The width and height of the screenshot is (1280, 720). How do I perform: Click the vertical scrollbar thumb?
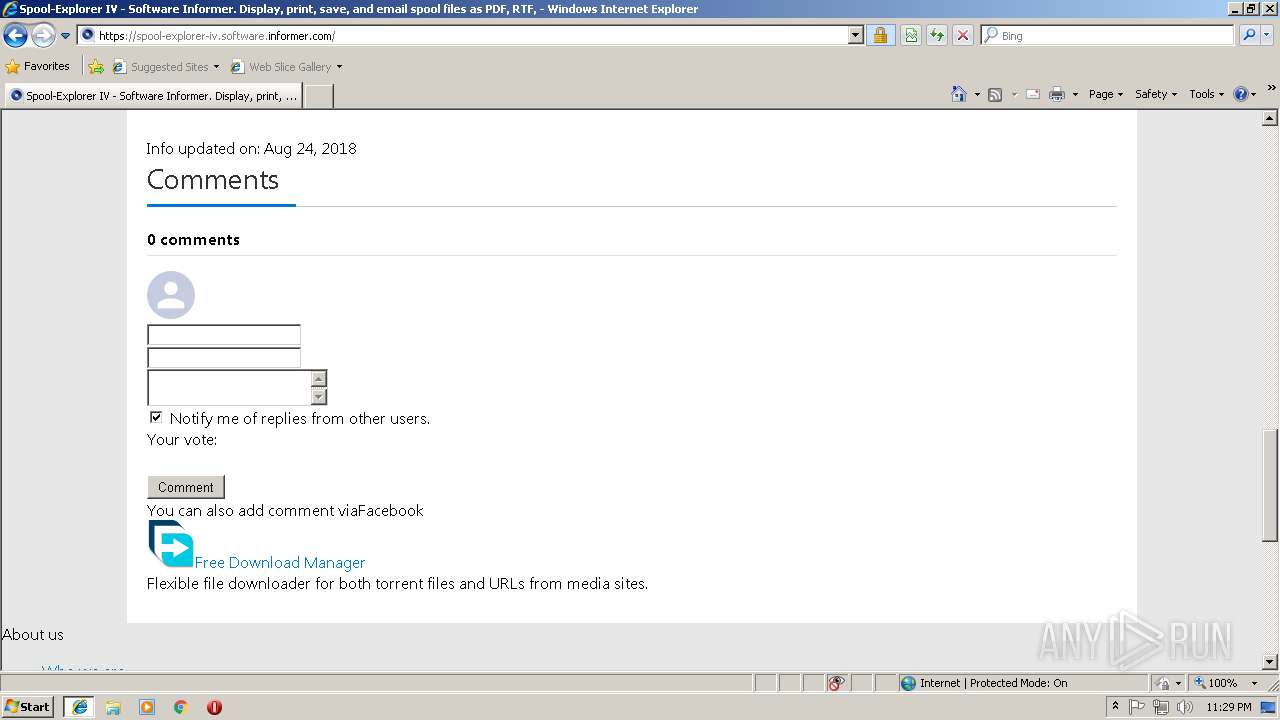pyautogui.click(x=1270, y=485)
